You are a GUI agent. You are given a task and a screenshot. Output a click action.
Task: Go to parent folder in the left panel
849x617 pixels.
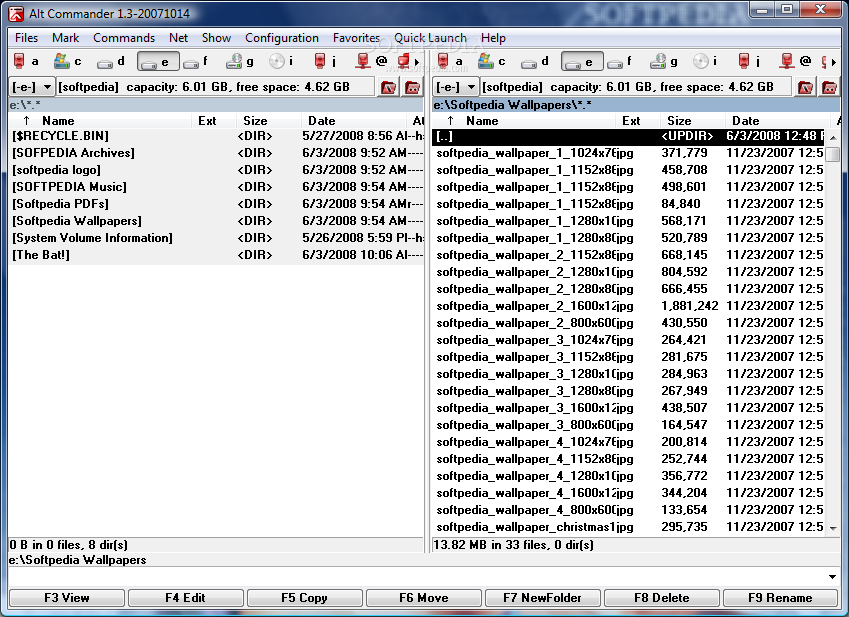[413, 87]
